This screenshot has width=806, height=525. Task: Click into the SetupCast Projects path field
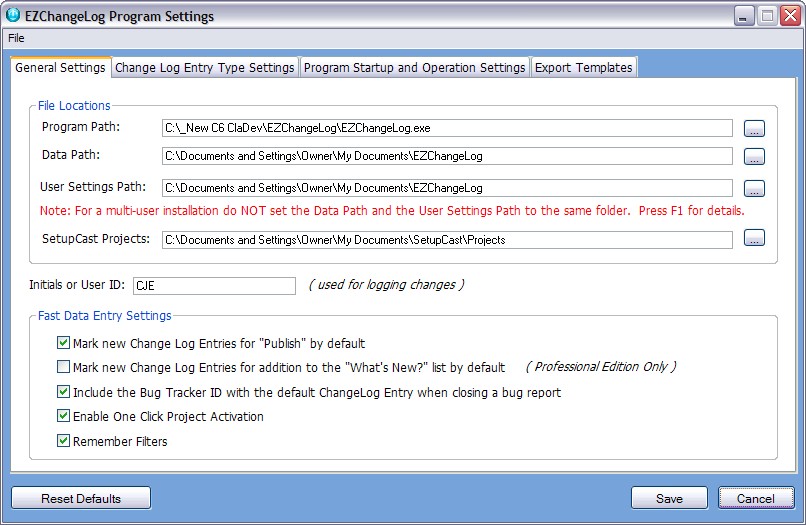click(447, 240)
